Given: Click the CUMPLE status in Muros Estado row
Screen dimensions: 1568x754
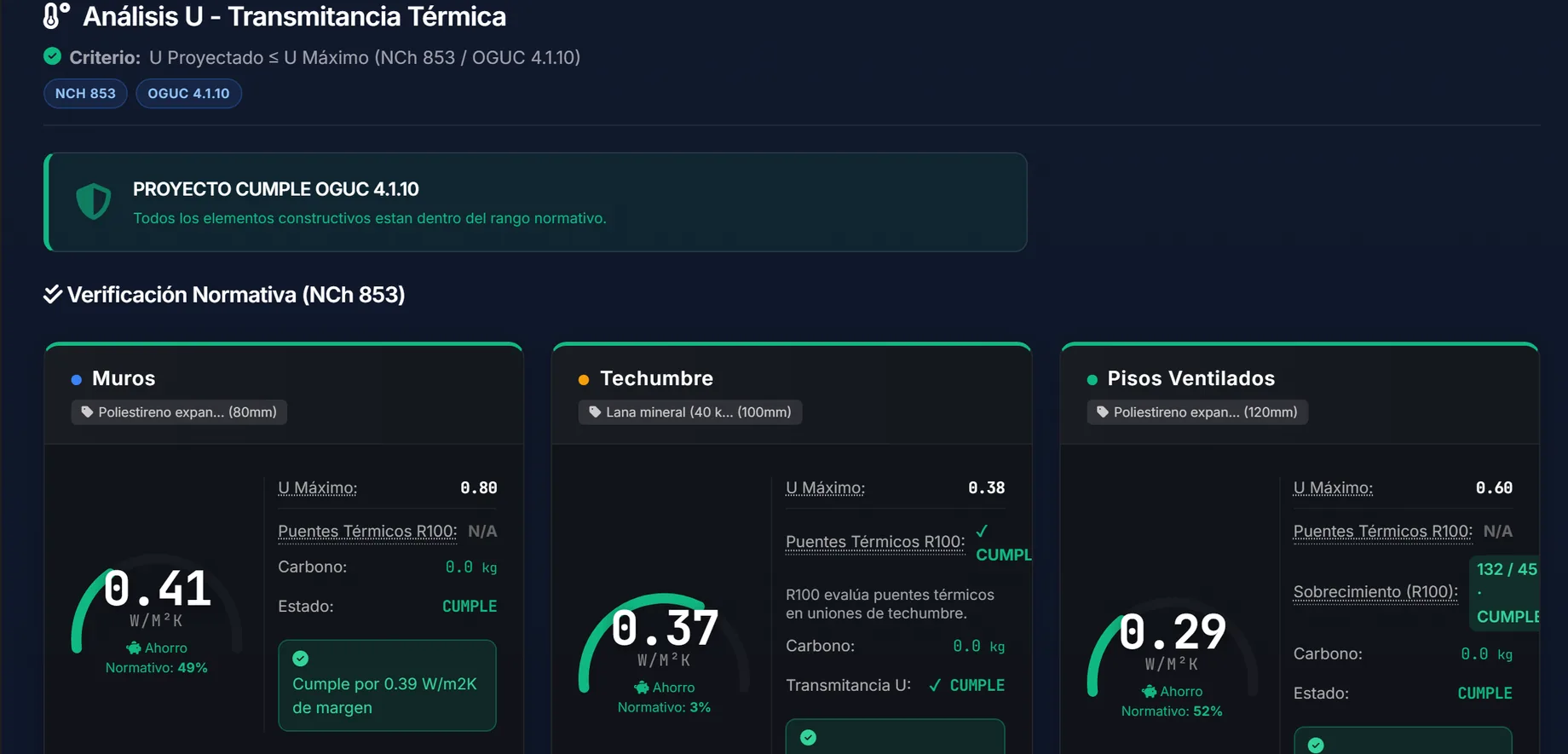Looking at the screenshot, I should (470, 607).
